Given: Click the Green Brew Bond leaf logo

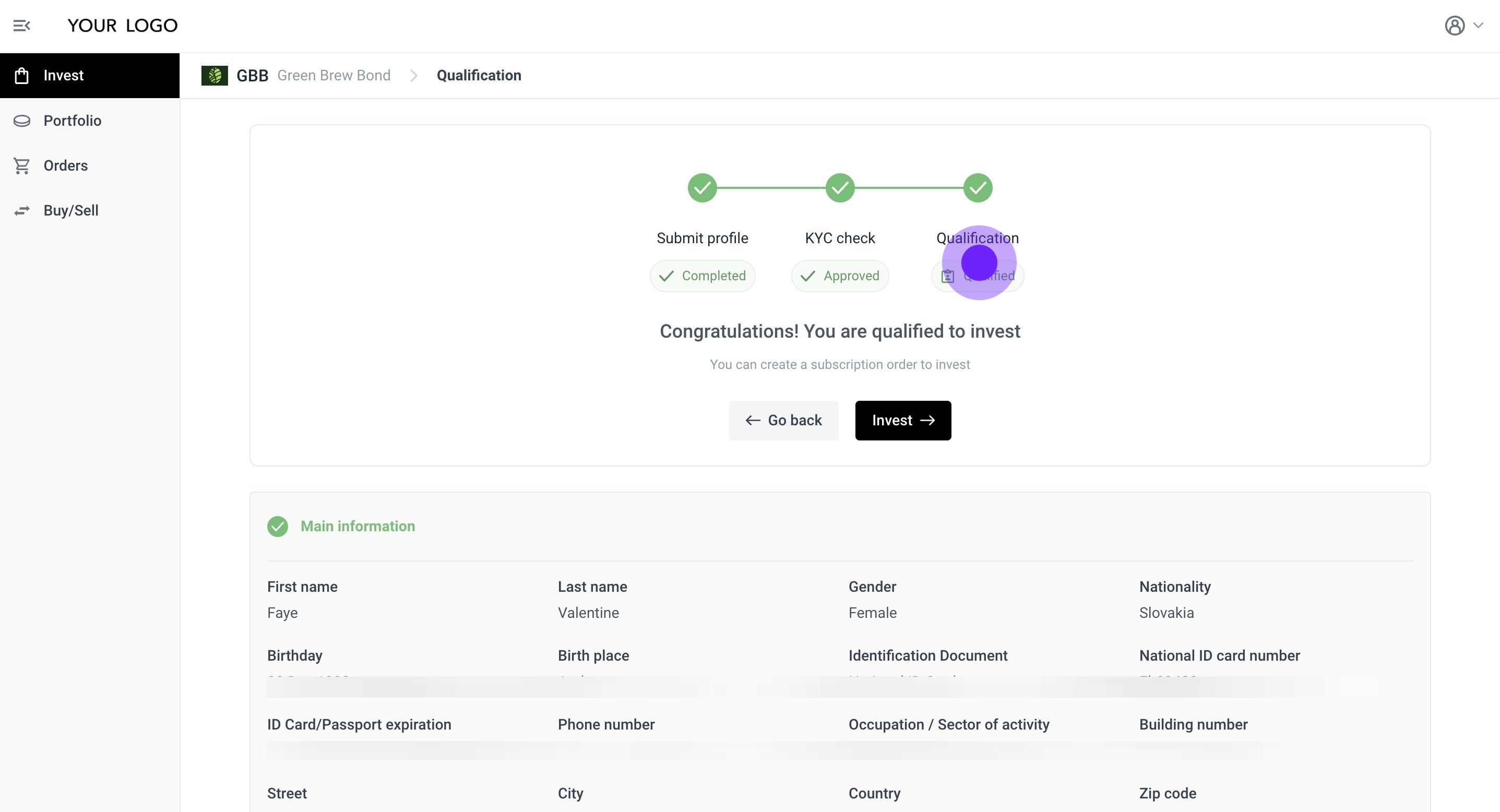Looking at the screenshot, I should tap(215, 76).
